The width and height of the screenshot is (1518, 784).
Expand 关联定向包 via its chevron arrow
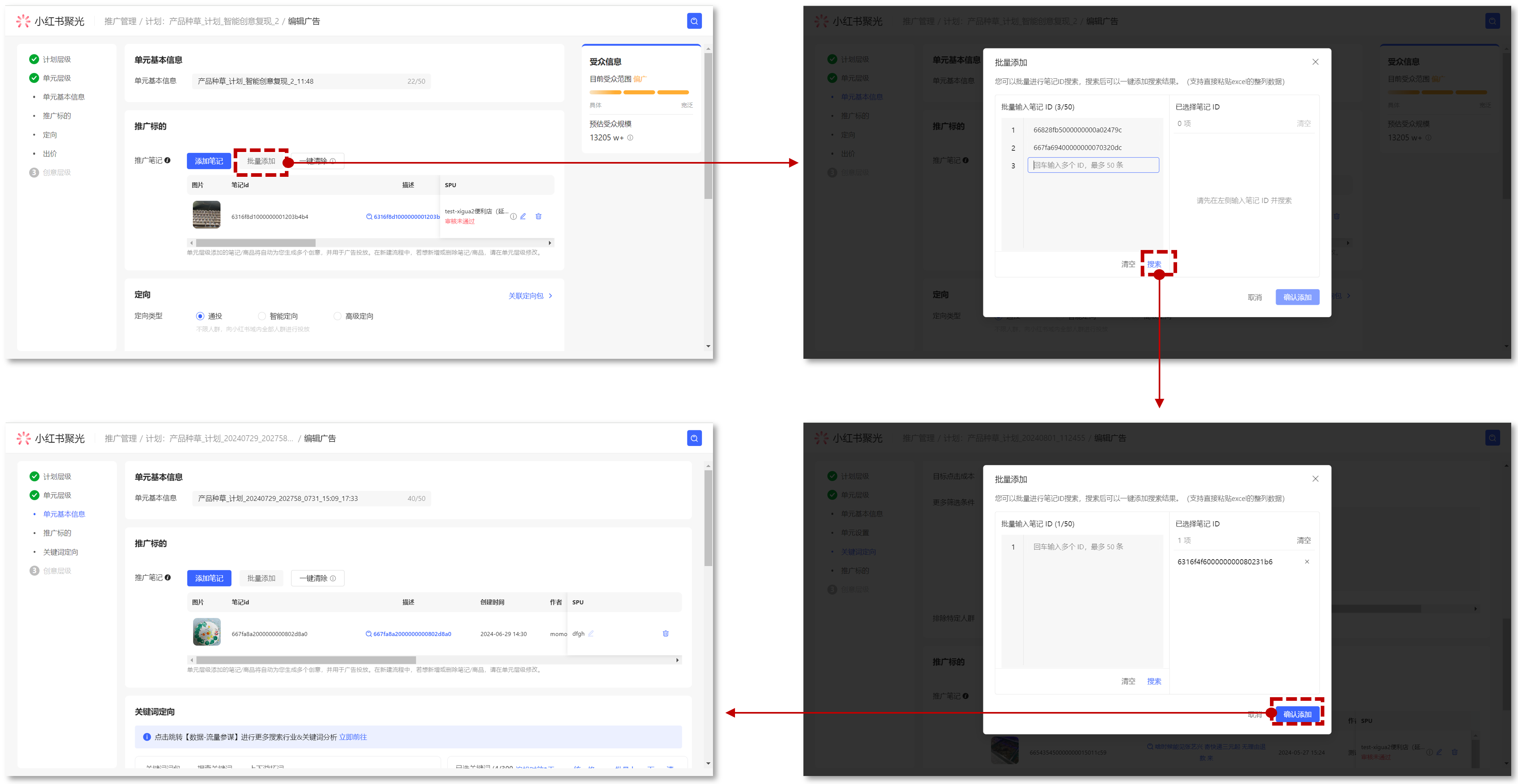pyautogui.click(x=551, y=296)
